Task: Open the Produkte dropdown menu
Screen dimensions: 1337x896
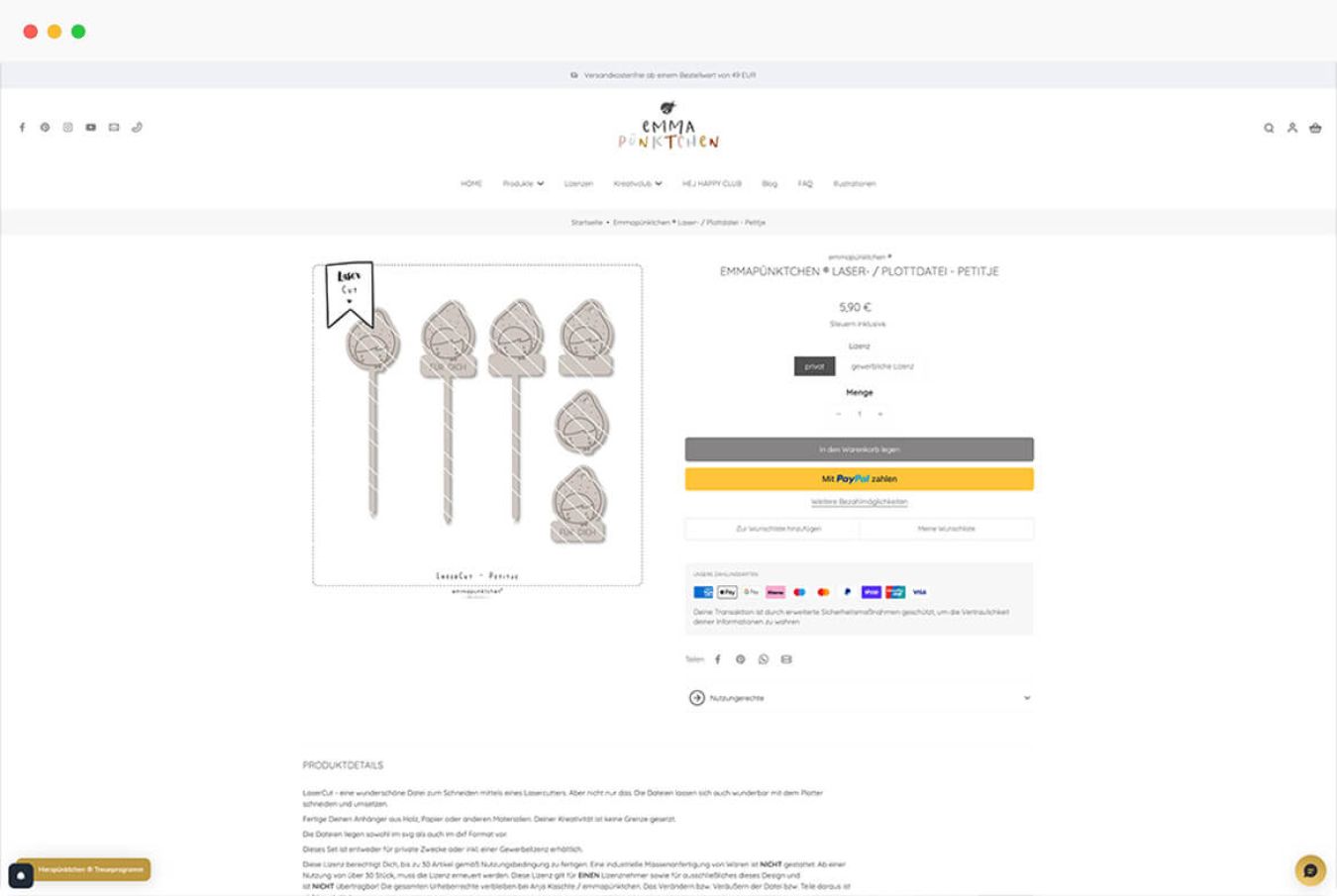Action: click(523, 184)
